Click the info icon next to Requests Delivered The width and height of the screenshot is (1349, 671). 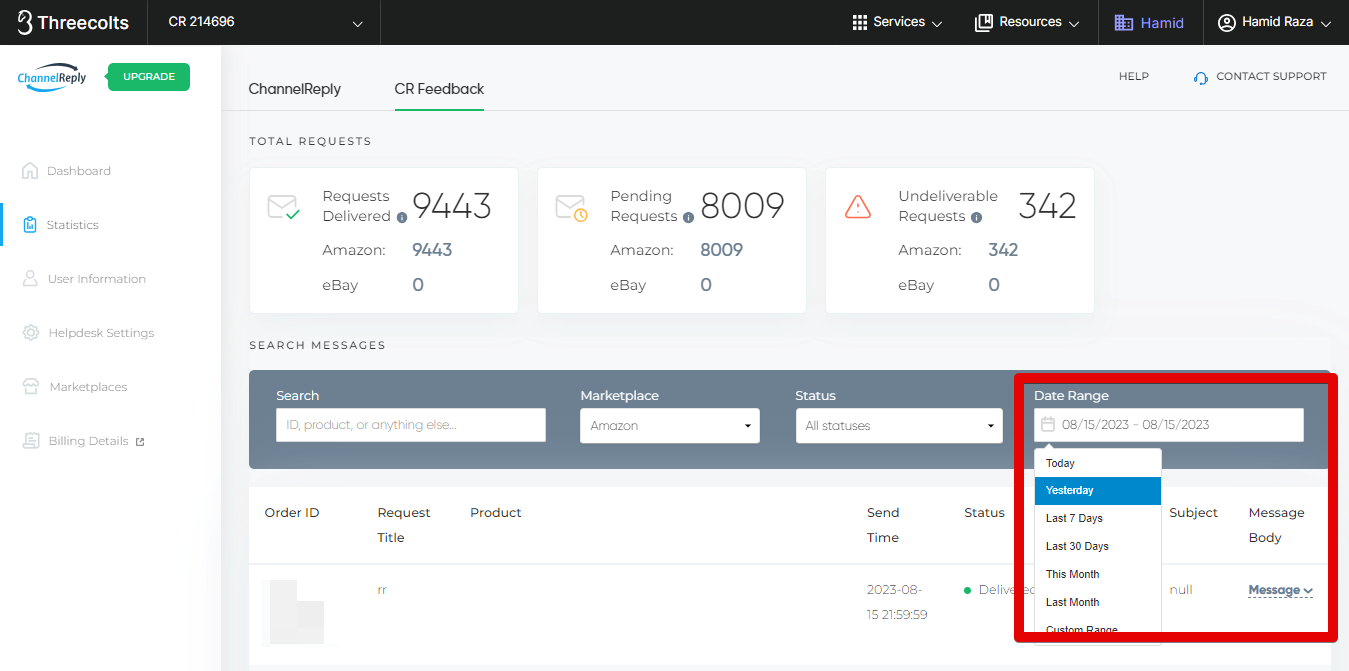[x=402, y=217]
